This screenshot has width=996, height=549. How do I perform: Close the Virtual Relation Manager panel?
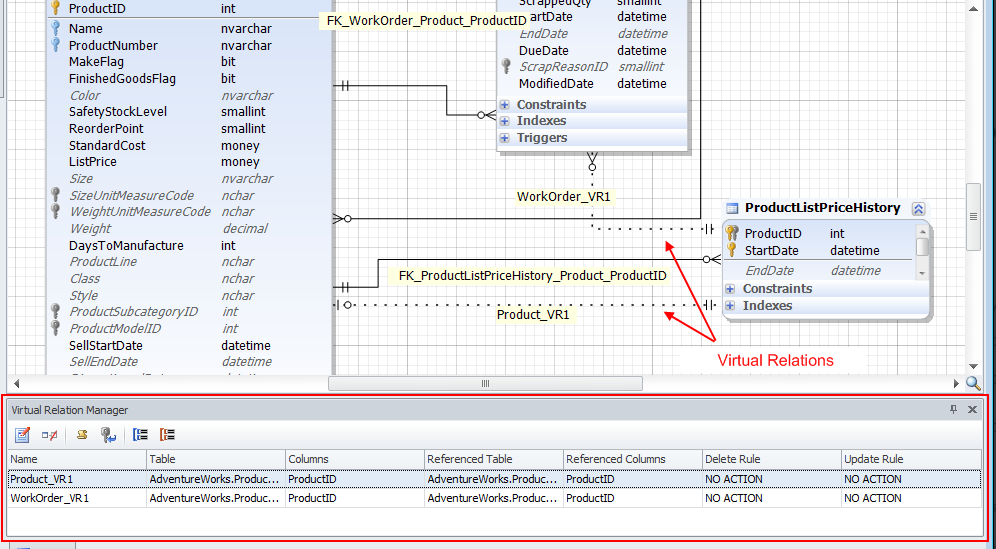click(972, 410)
